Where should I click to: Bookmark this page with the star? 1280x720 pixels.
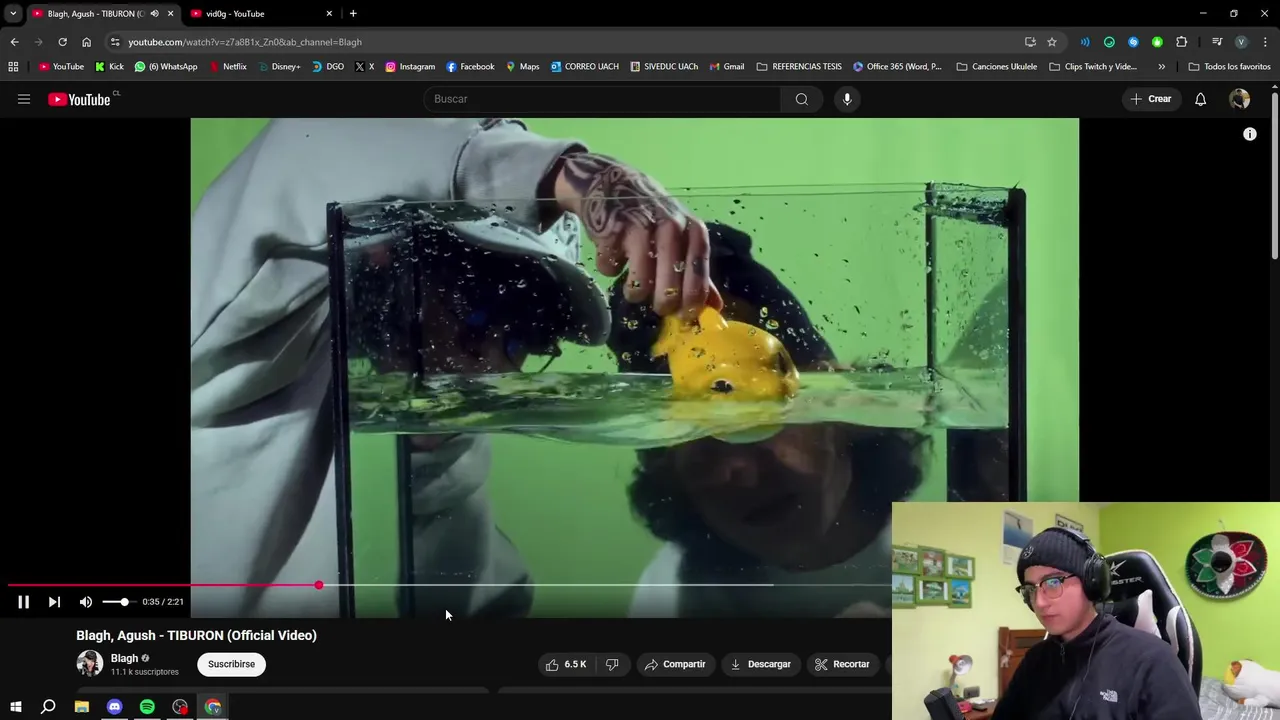point(1052,42)
